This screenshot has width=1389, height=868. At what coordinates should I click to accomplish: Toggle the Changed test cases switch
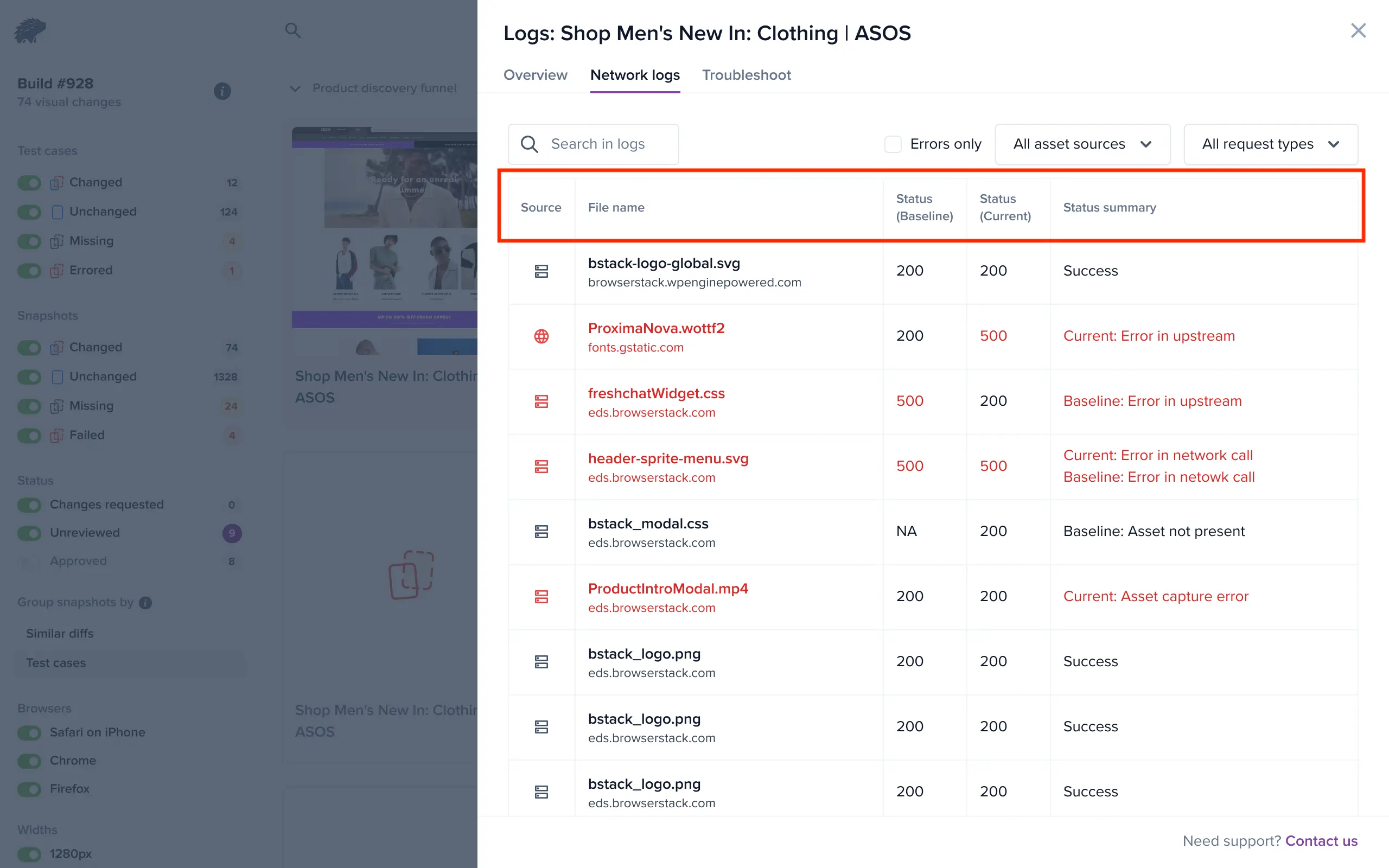click(29, 183)
